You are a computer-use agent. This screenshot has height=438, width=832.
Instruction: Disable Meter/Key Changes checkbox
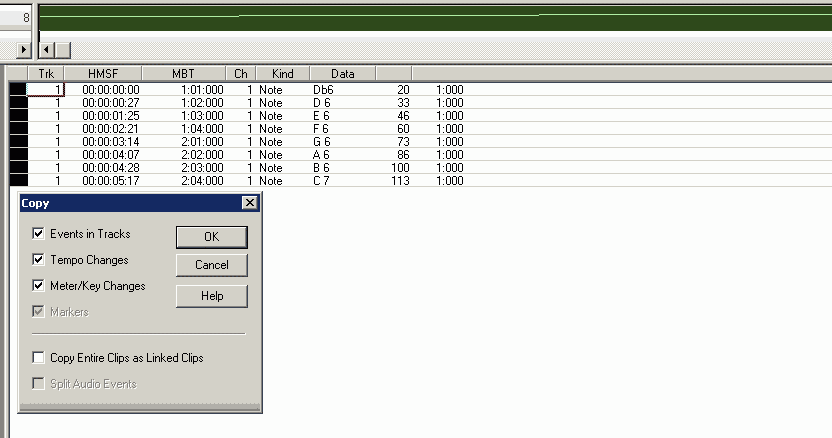[39, 286]
